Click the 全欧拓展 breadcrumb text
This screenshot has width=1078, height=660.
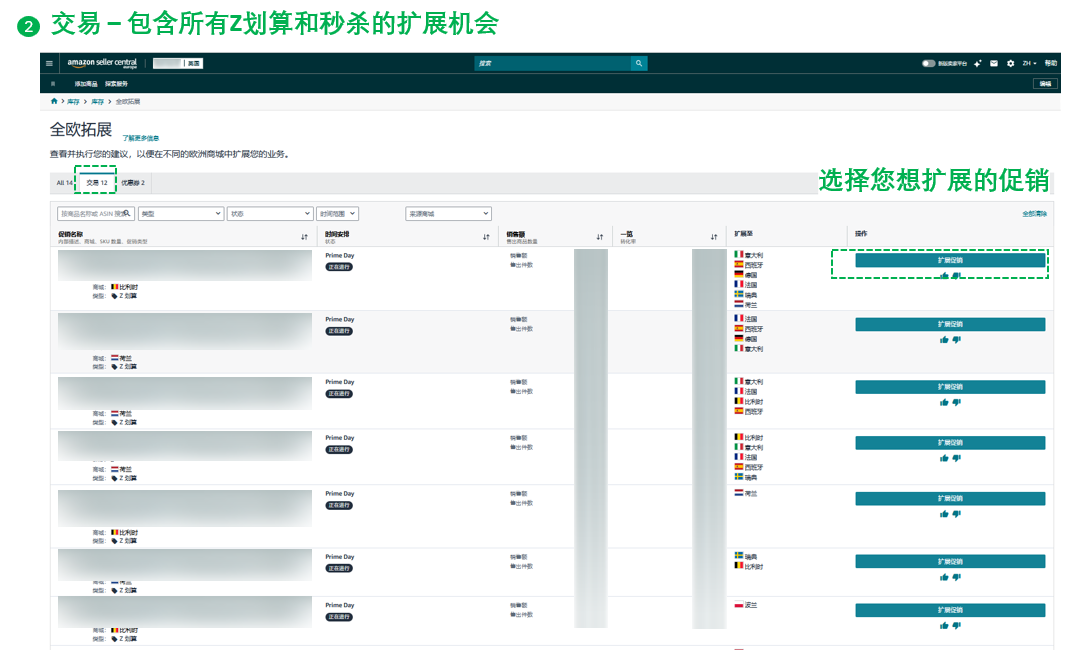[128, 102]
